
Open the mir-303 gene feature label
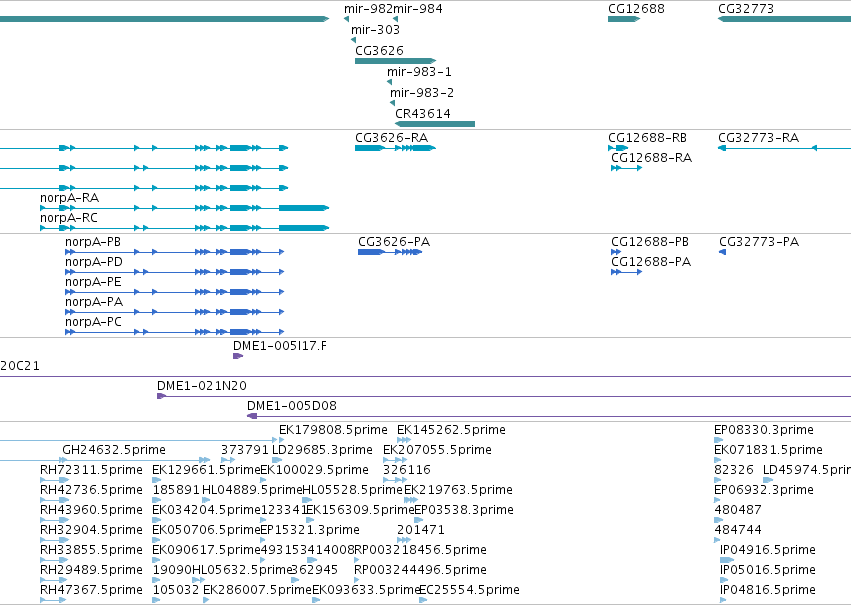375,29
